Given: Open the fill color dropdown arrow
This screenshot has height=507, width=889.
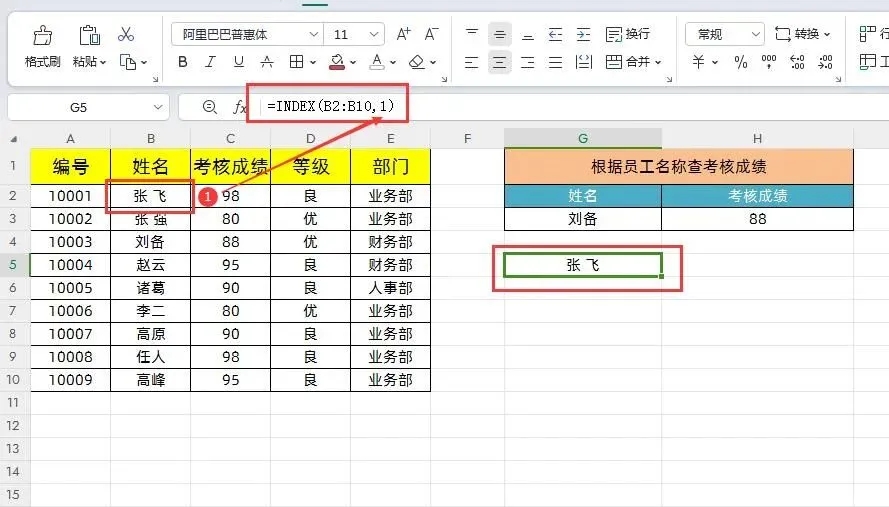Looking at the screenshot, I should (x=353, y=62).
